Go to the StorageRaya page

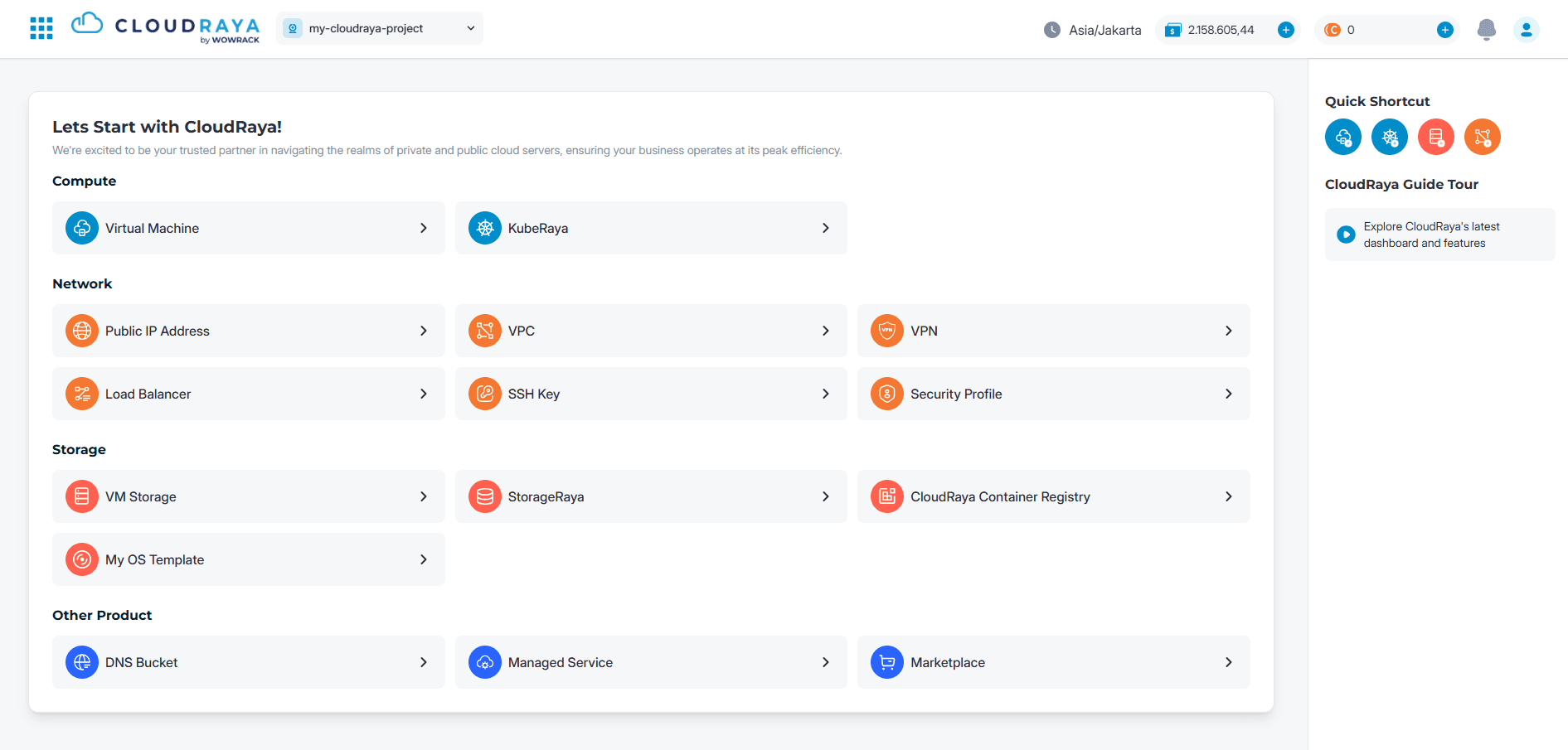[x=650, y=496]
